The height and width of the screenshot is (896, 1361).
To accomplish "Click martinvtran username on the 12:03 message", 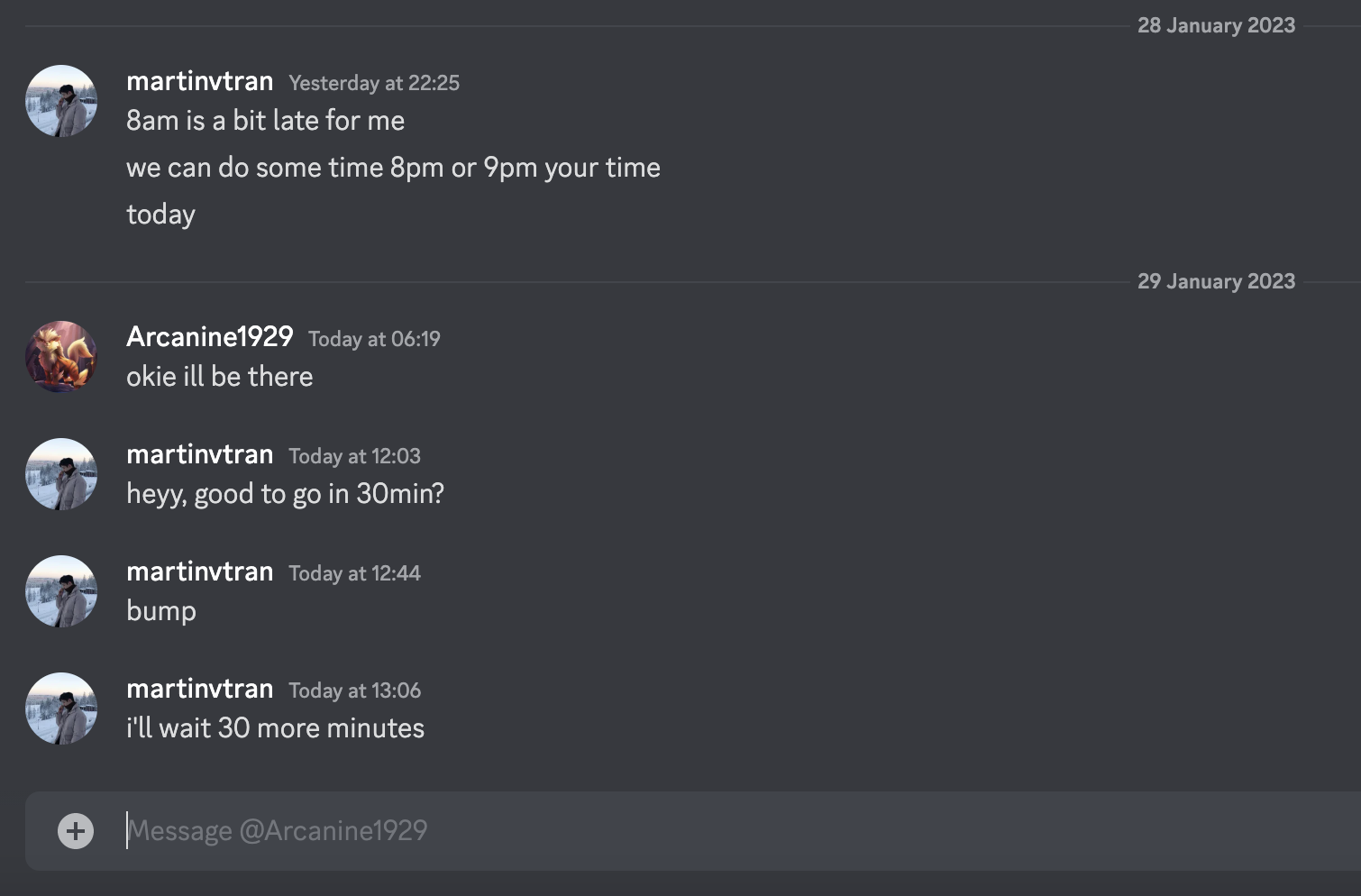I will pos(199,454).
